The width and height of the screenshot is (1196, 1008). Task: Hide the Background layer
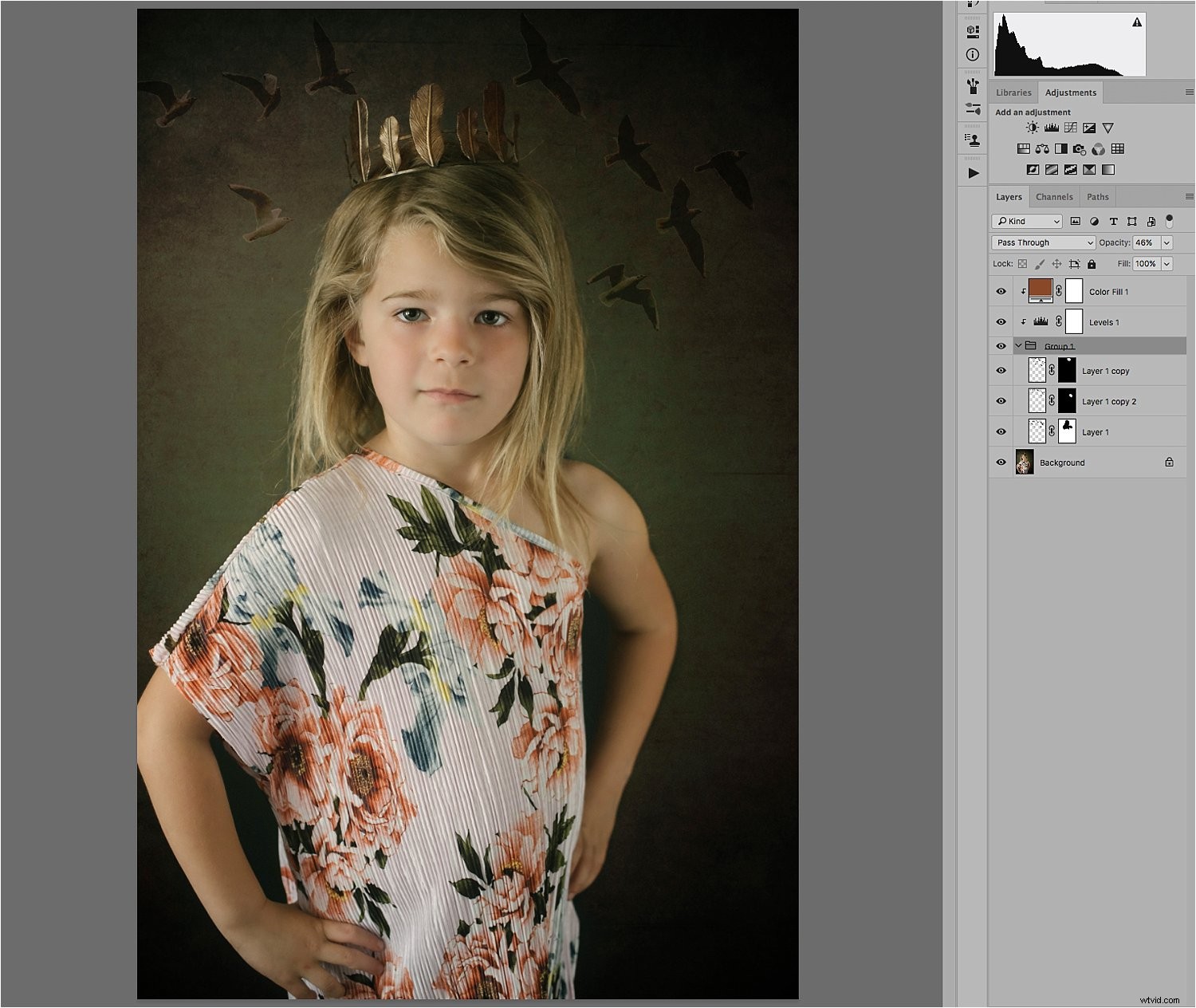pyautogui.click(x=1001, y=463)
